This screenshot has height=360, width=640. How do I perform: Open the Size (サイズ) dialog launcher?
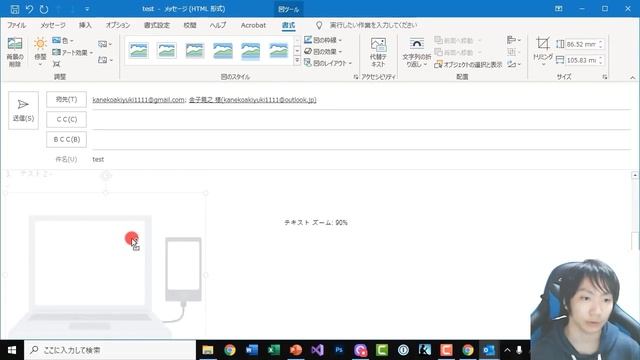pyautogui.click(x=604, y=77)
